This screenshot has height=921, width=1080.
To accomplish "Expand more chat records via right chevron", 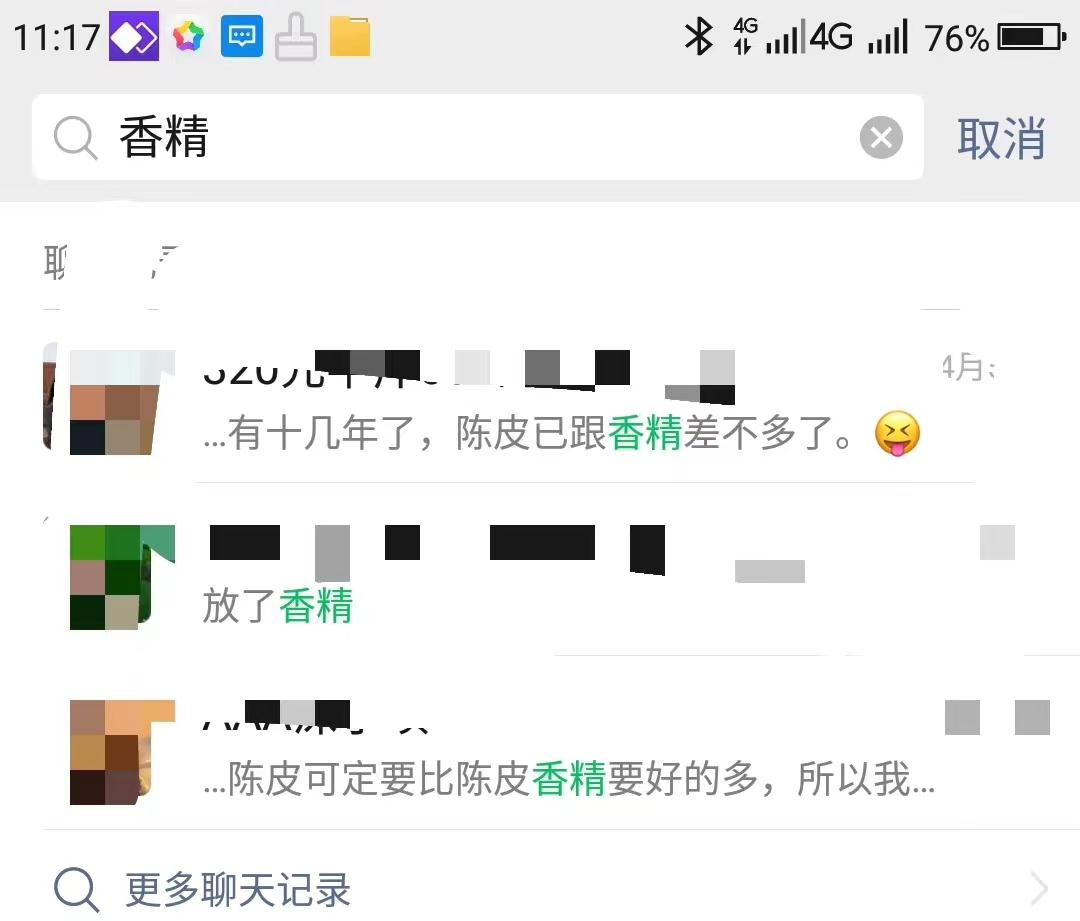I will (1040, 889).
